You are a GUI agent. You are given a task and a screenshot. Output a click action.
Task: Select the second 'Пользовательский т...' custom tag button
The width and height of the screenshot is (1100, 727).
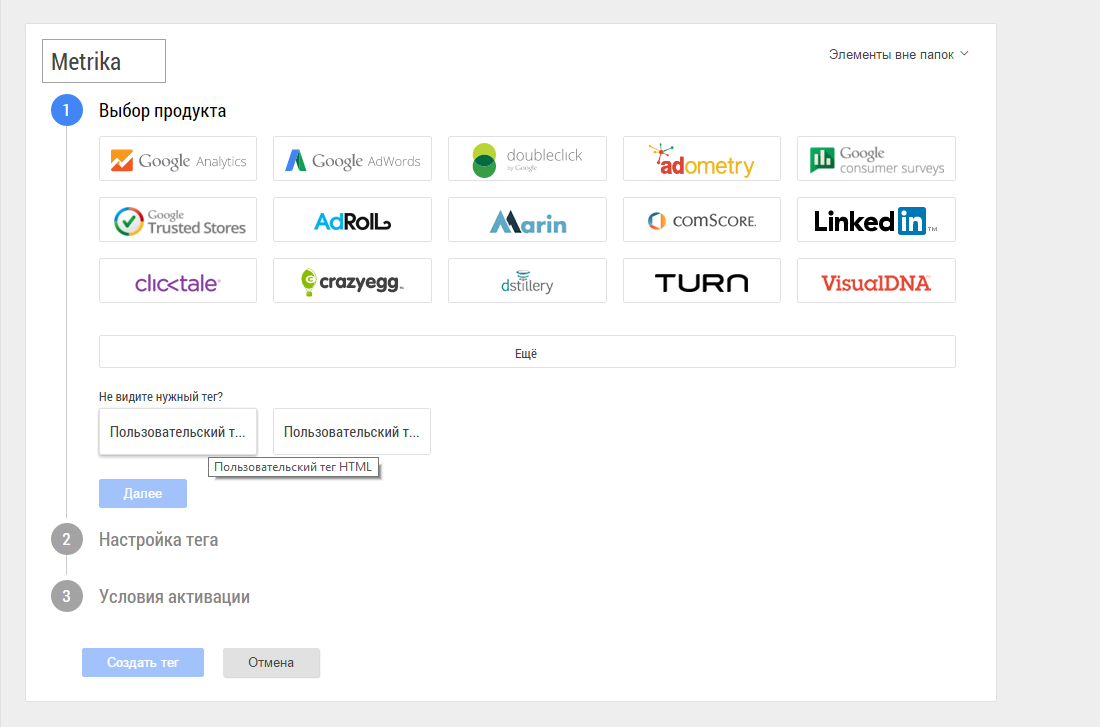(351, 432)
